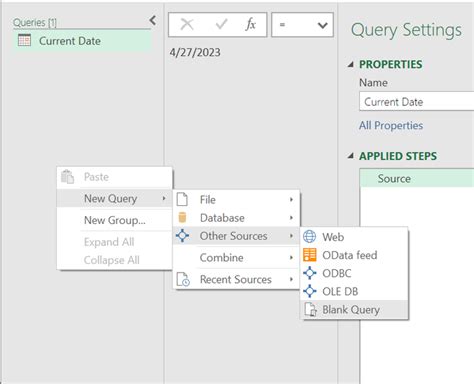Collapse the APPLIED STEPS section triangle
474x384 pixels.
pos(351,156)
